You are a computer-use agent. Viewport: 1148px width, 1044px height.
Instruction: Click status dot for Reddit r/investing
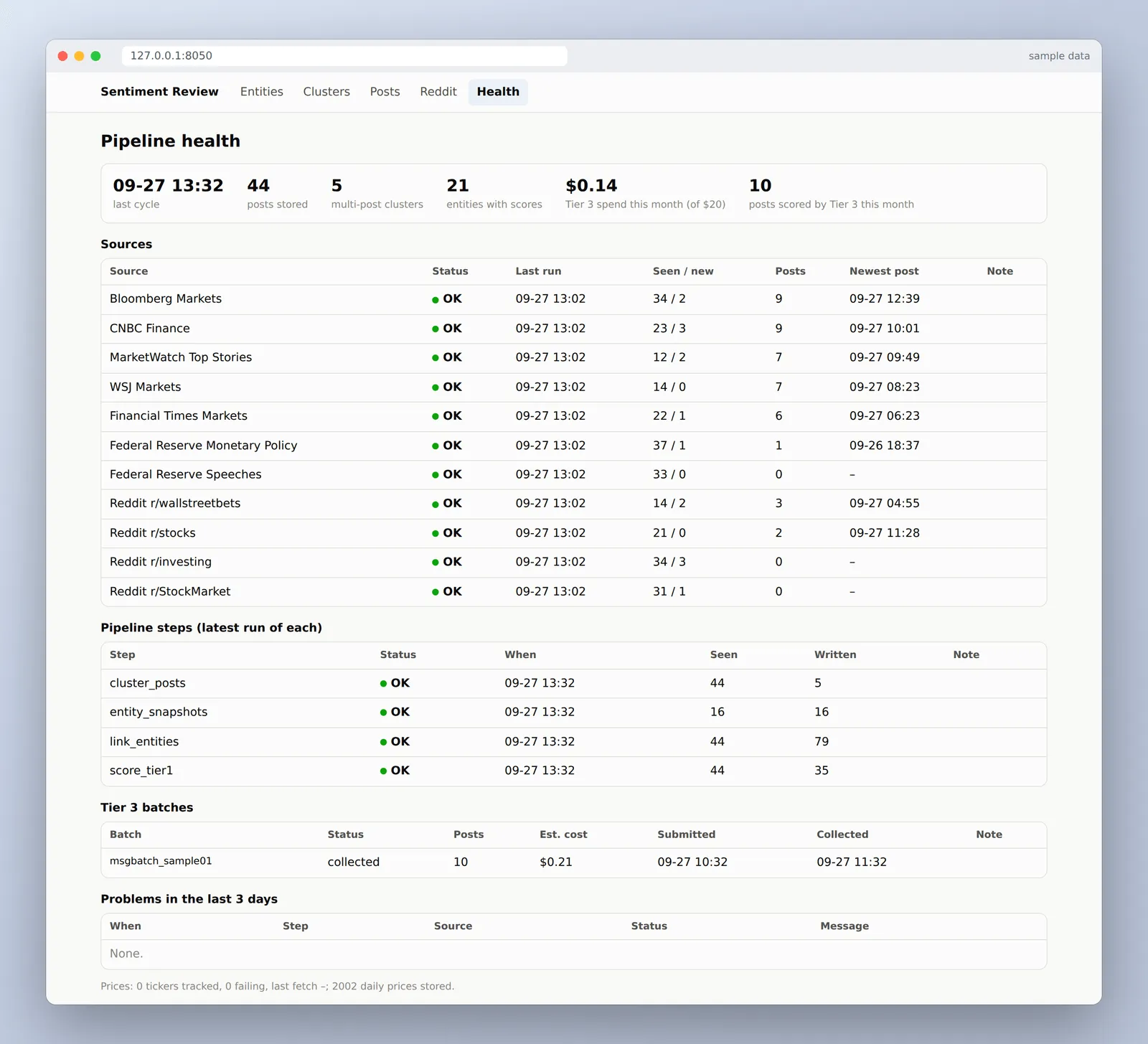point(436,563)
